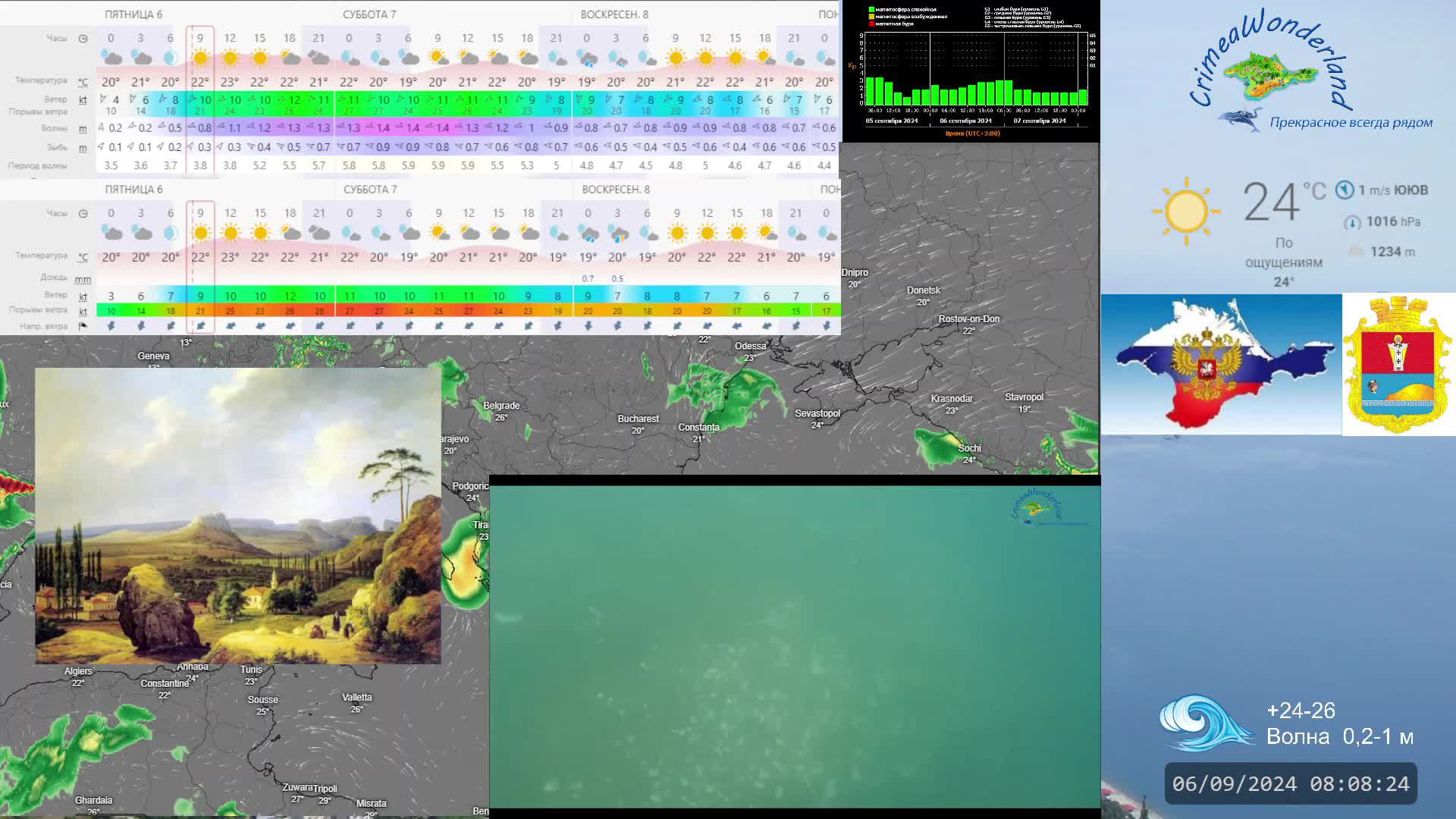Click the Sochi label on the map
This screenshot has height=819, width=1456.
970,448
